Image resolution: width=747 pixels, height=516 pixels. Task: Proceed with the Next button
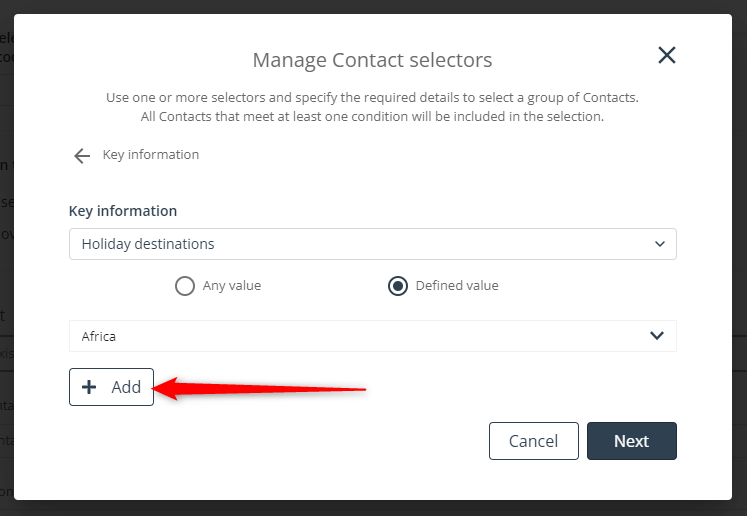click(632, 441)
